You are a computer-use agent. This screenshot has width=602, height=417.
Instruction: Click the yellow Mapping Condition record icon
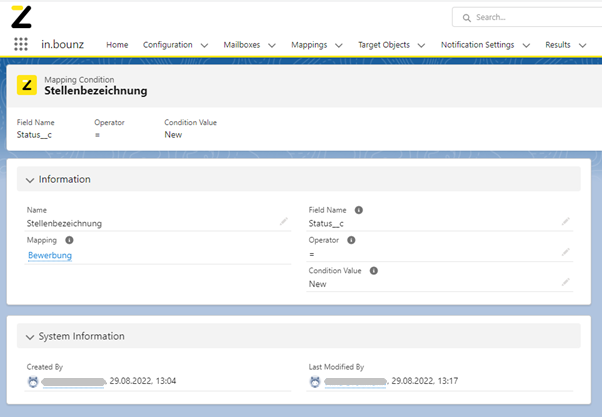pyautogui.click(x=27, y=85)
